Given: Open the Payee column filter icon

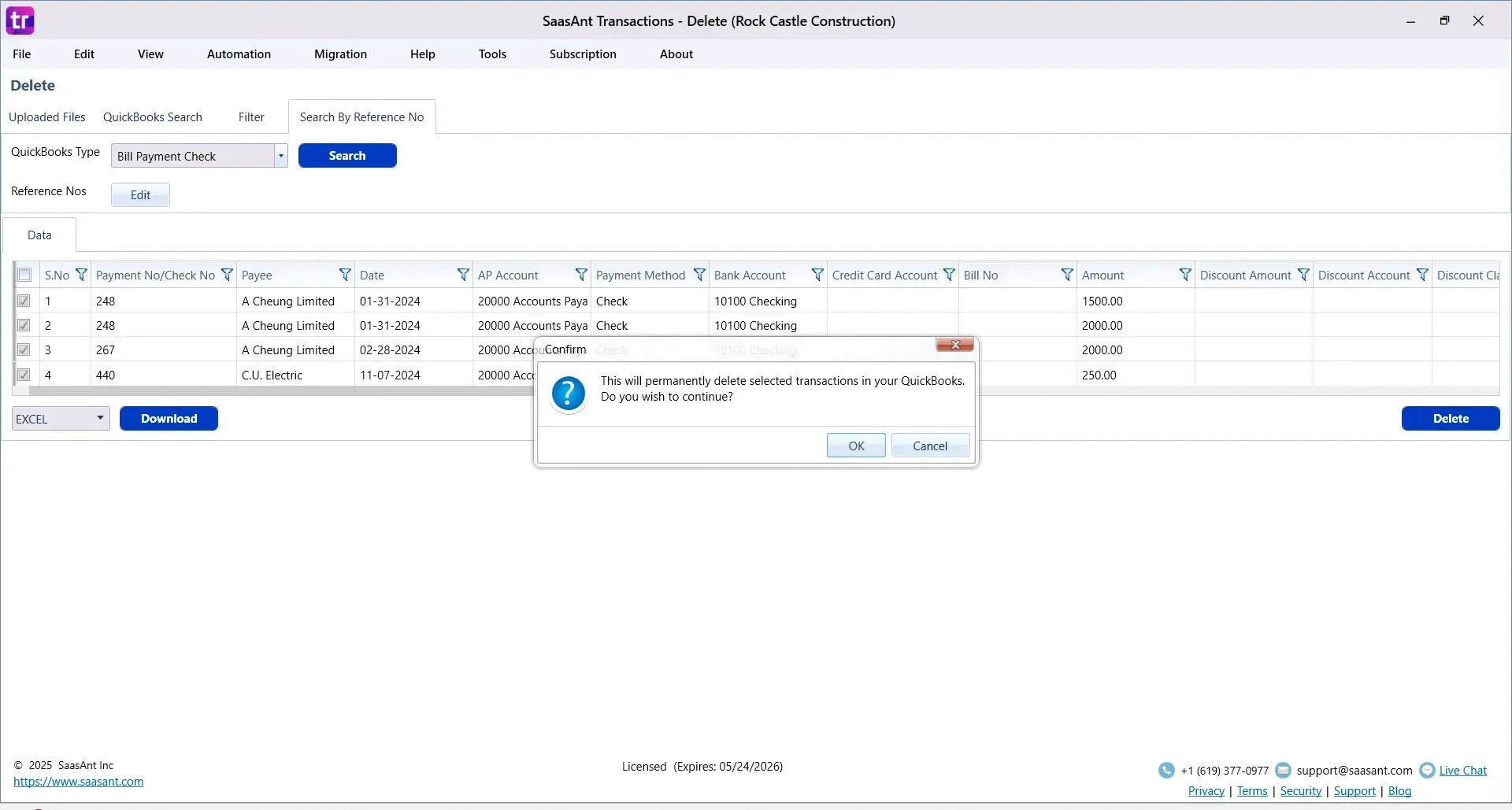Looking at the screenshot, I should click(345, 275).
